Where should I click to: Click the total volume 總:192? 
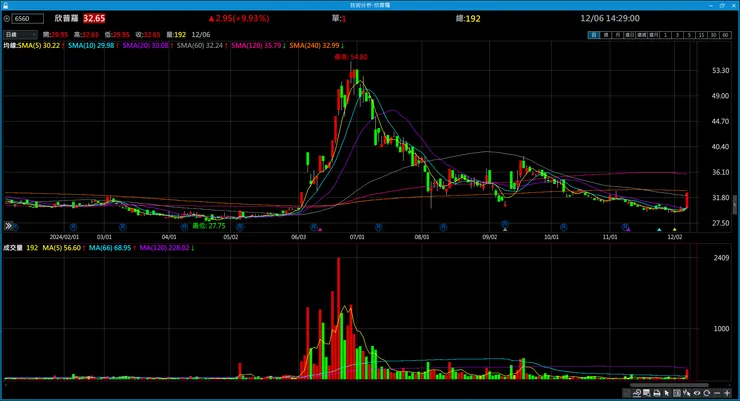pyautogui.click(x=468, y=18)
